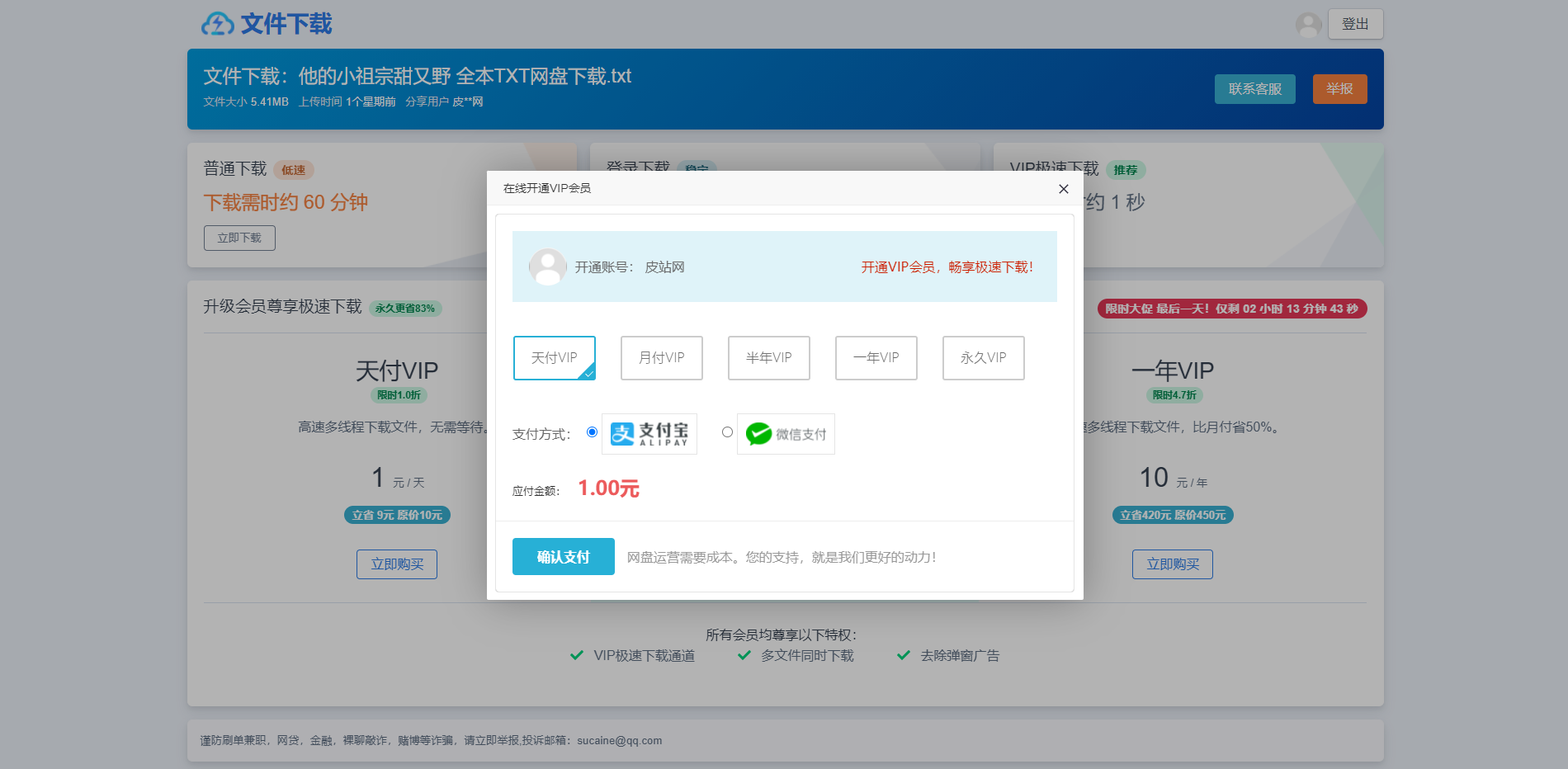Screen dimensions: 1568x769
Task: Click the cloud download logo icon
Action: click(218, 24)
